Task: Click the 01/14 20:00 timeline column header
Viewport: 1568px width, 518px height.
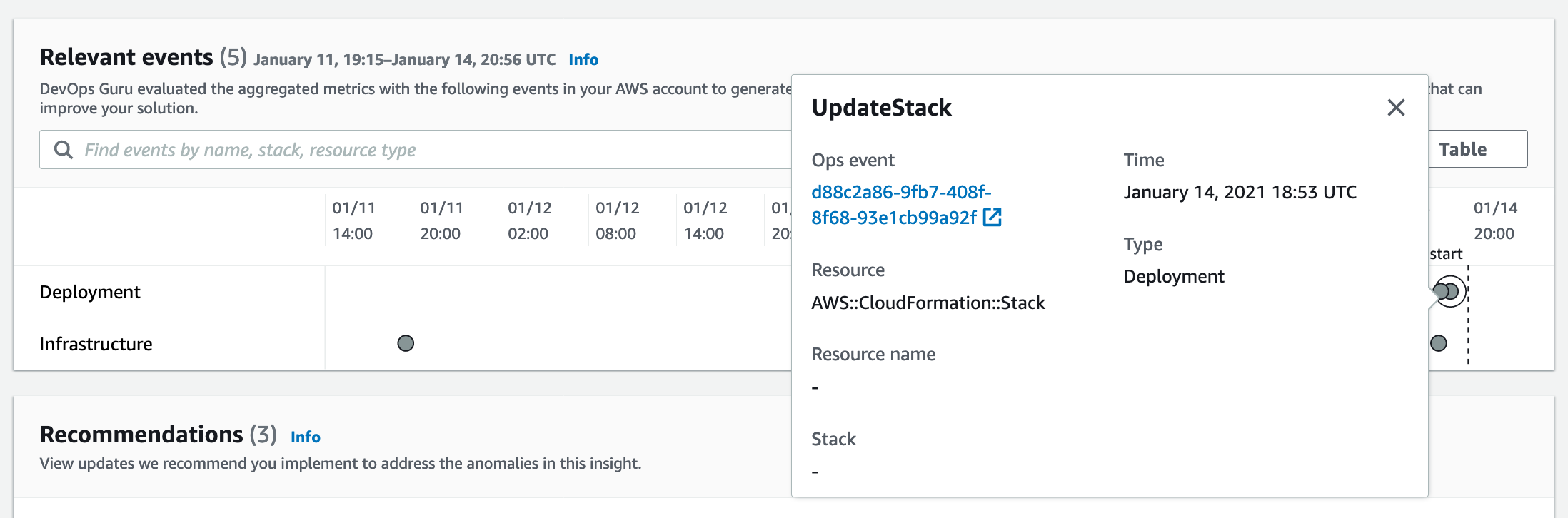Action: tap(1495, 220)
